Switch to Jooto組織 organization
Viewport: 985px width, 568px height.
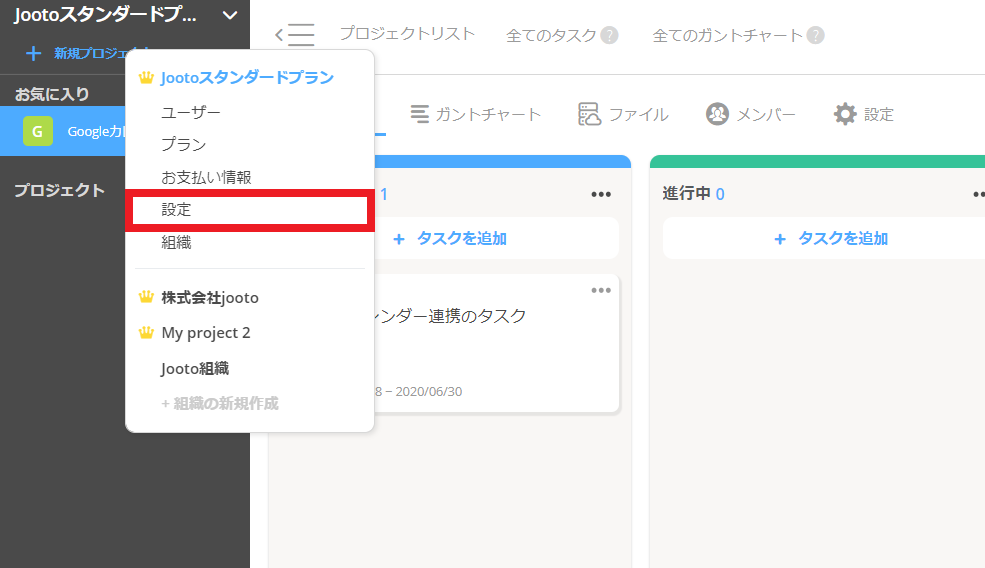pos(195,368)
